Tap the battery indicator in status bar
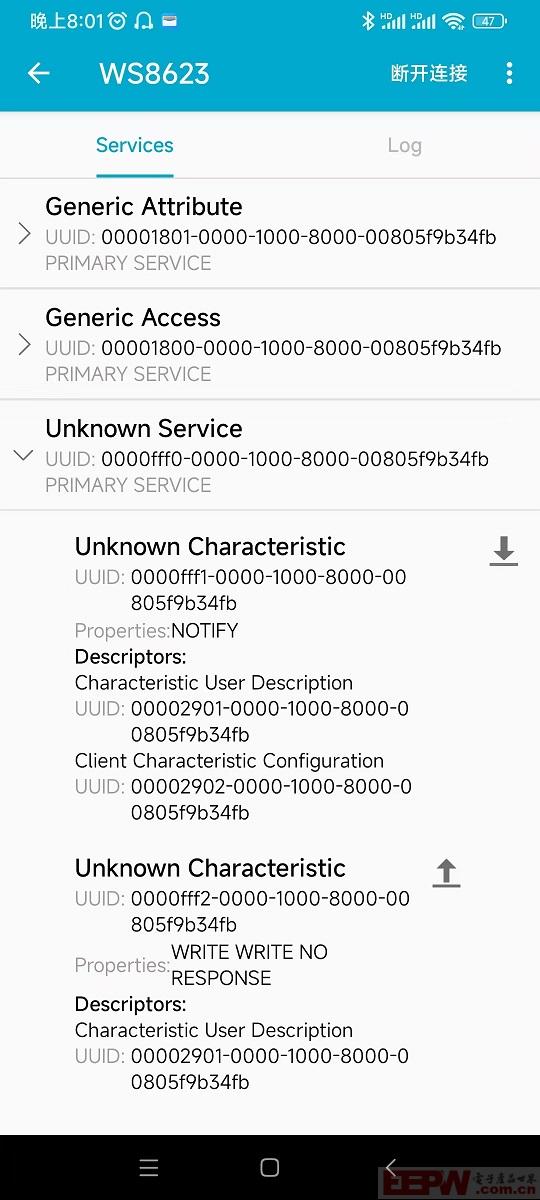The image size is (540, 1200). (x=489, y=20)
